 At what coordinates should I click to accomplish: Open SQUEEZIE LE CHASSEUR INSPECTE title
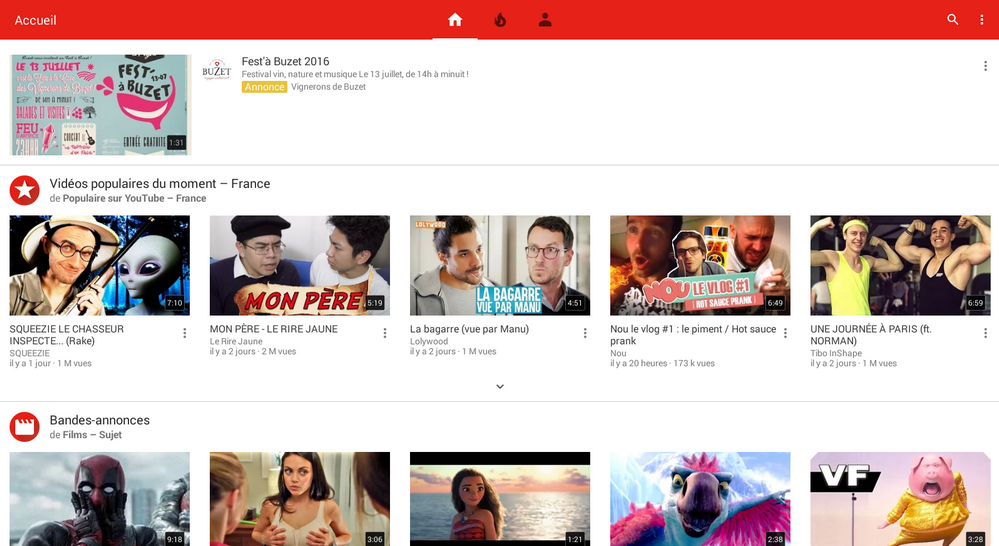[x=66, y=334]
